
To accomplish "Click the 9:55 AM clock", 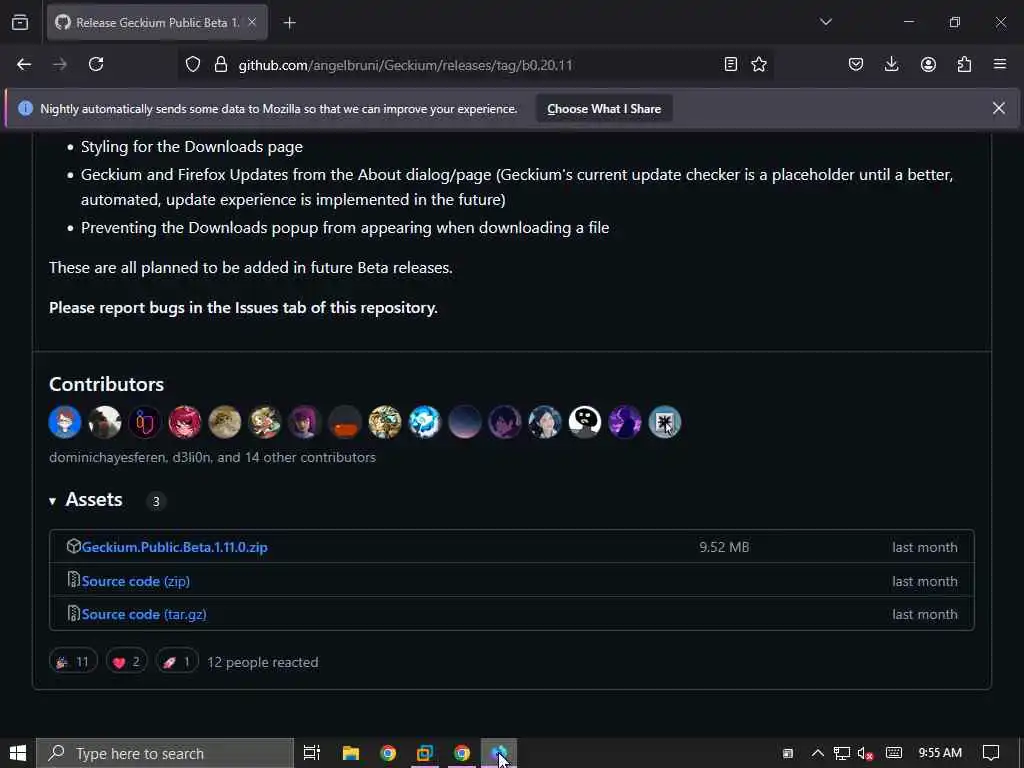I will point(940,753).
